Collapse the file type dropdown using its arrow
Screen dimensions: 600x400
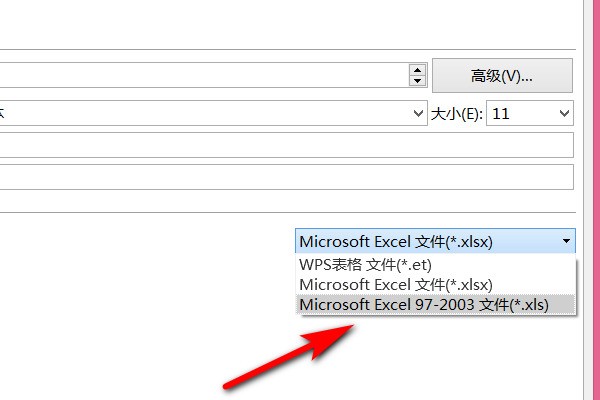pos(566,241)
